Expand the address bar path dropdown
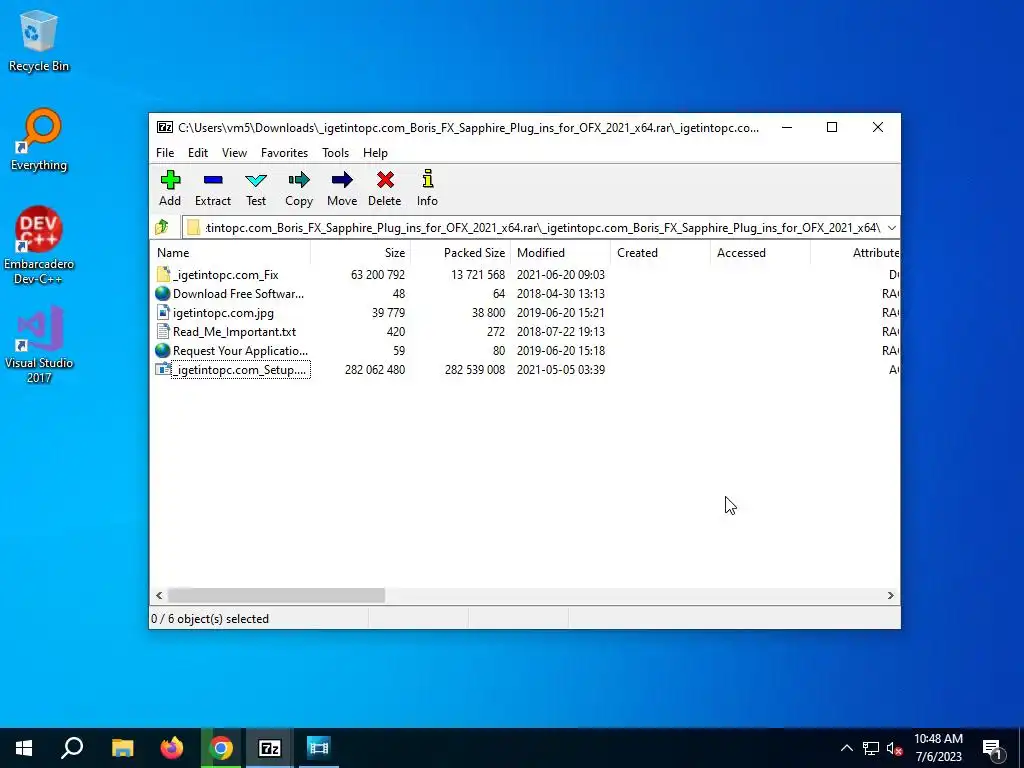The image size is (1024, 768). pos(891,227)
